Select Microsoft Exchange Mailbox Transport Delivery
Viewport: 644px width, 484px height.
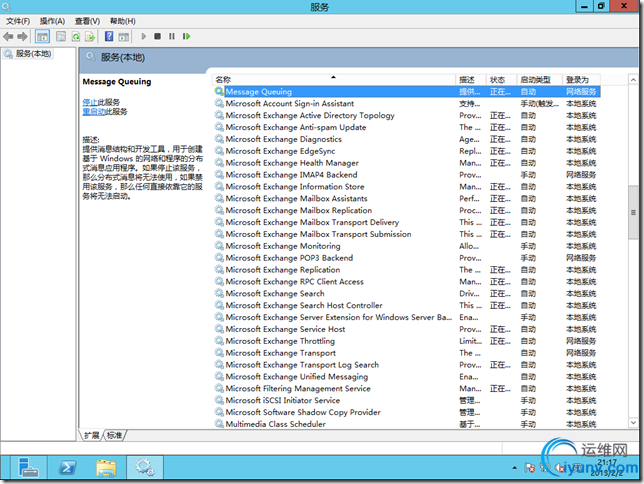pos(407,222)
